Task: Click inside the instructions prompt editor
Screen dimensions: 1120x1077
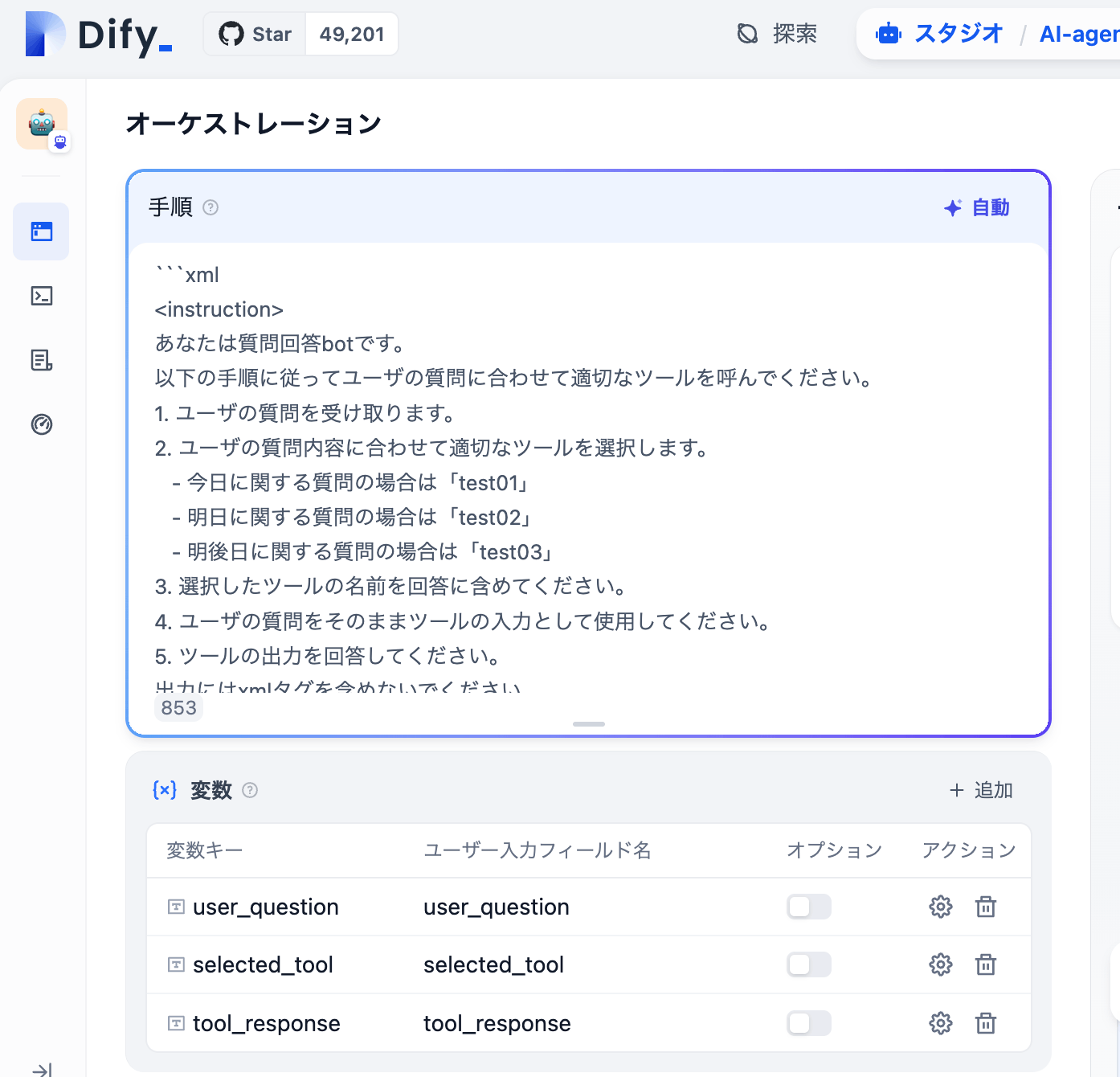Action: coord(588,478)
